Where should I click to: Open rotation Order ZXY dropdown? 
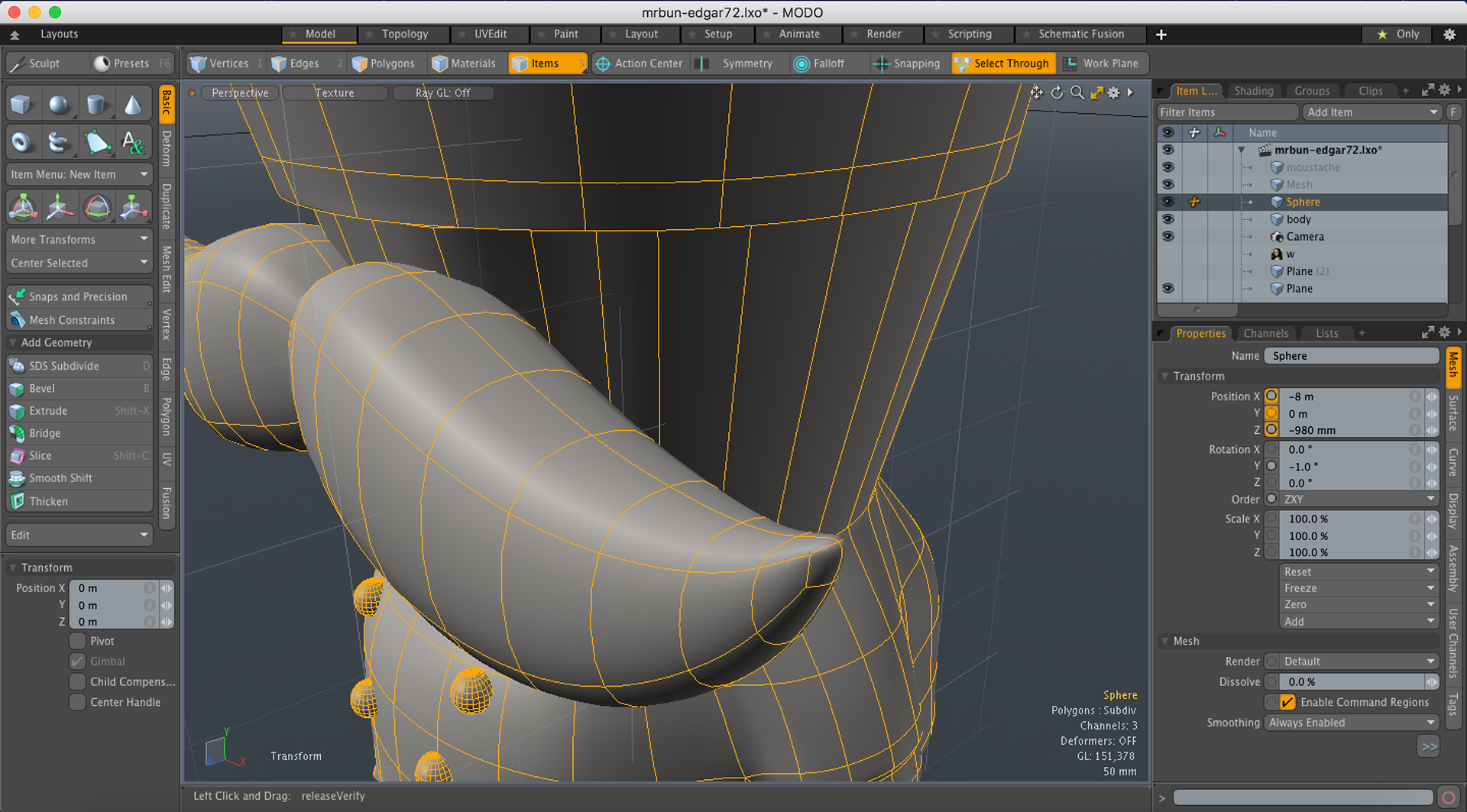1359,499
